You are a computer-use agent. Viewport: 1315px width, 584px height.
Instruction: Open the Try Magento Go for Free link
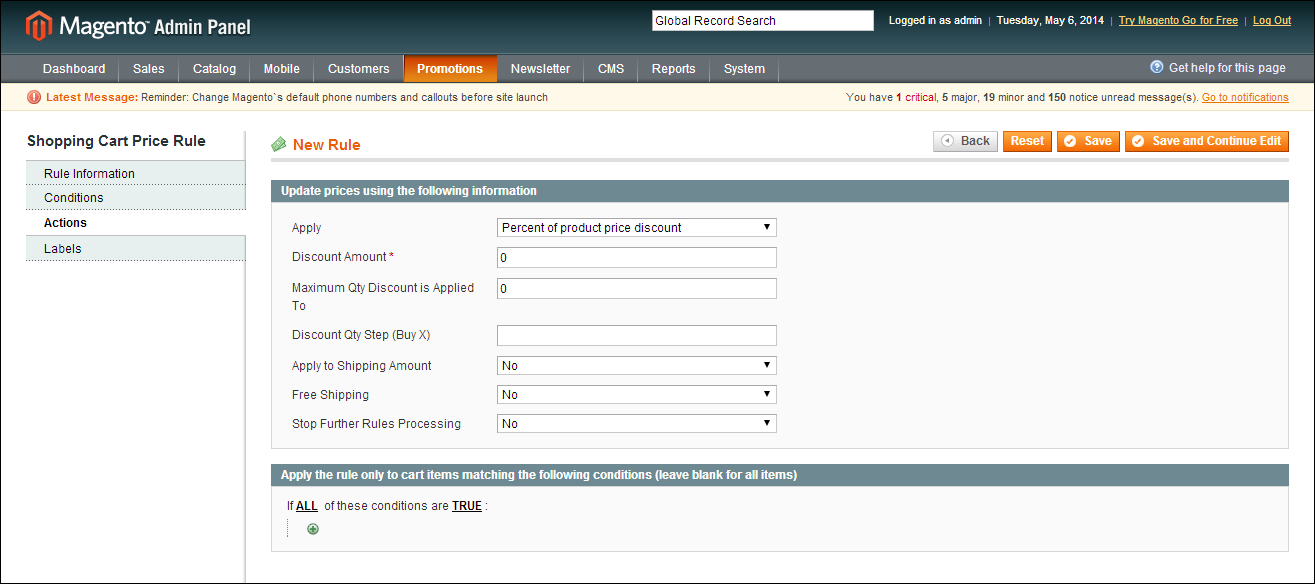pyautogui.click(x=1178, y=21)
